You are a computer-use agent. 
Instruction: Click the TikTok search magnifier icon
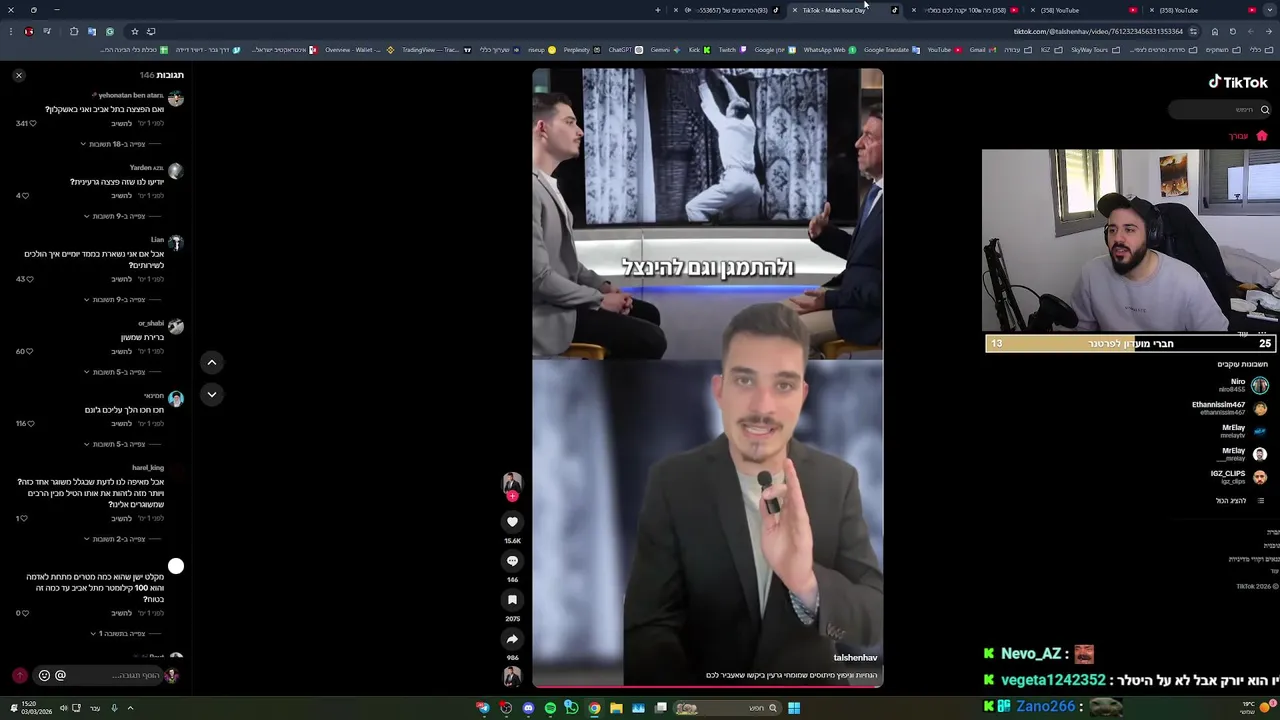tap(1265, 110)
